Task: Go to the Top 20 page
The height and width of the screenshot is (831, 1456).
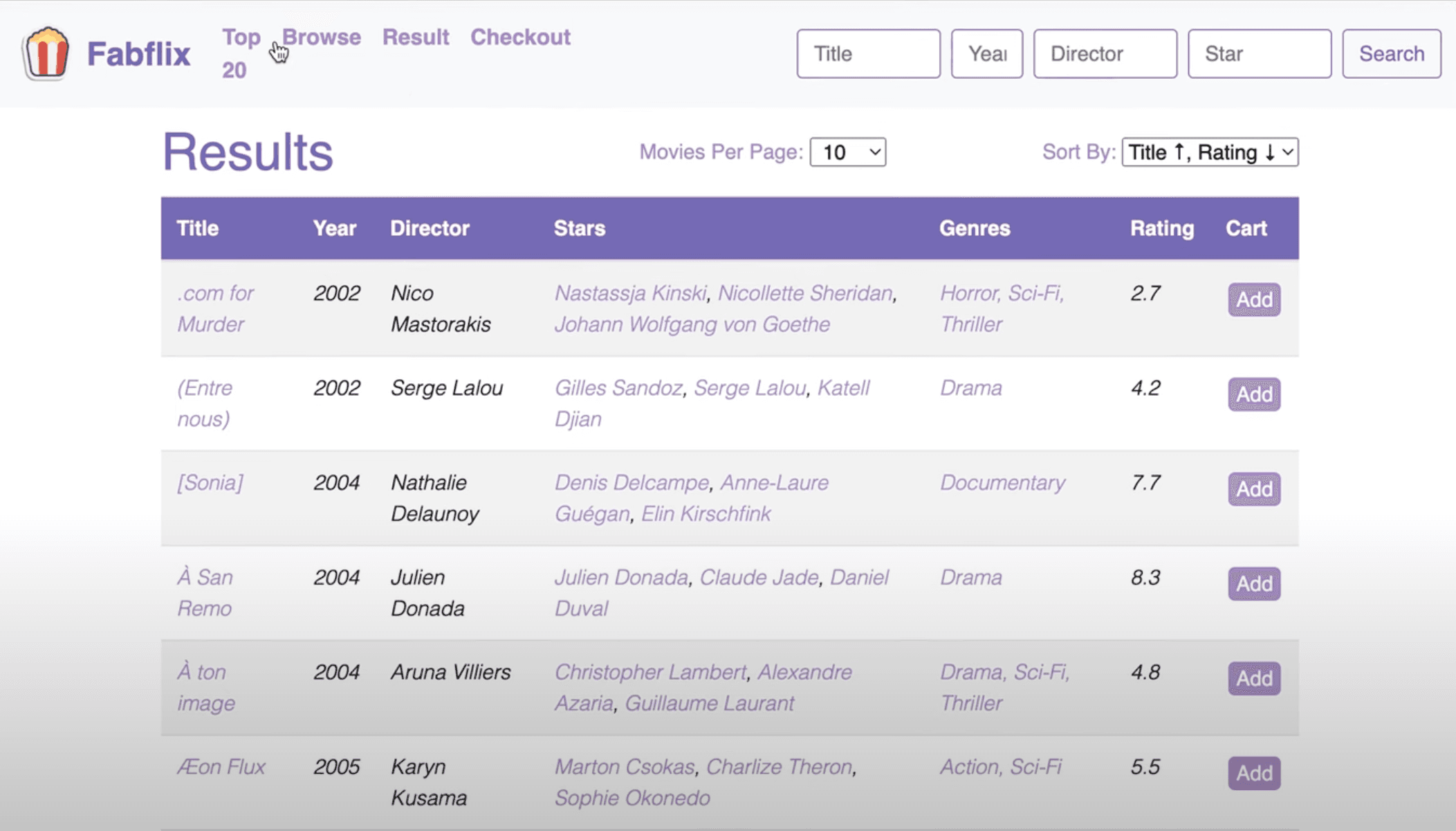Action: (x=241, y=53)
